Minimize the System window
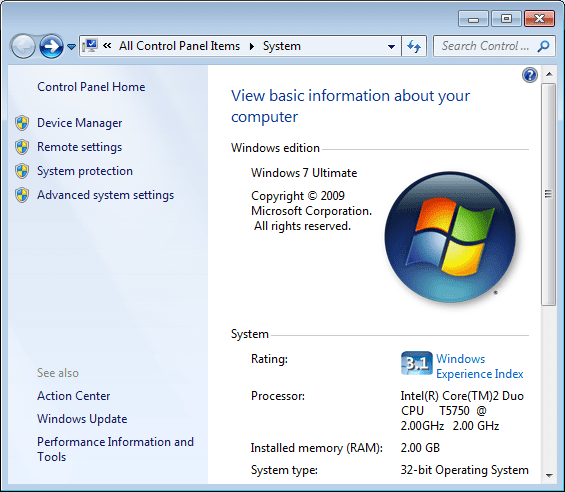 click(473, 19)
